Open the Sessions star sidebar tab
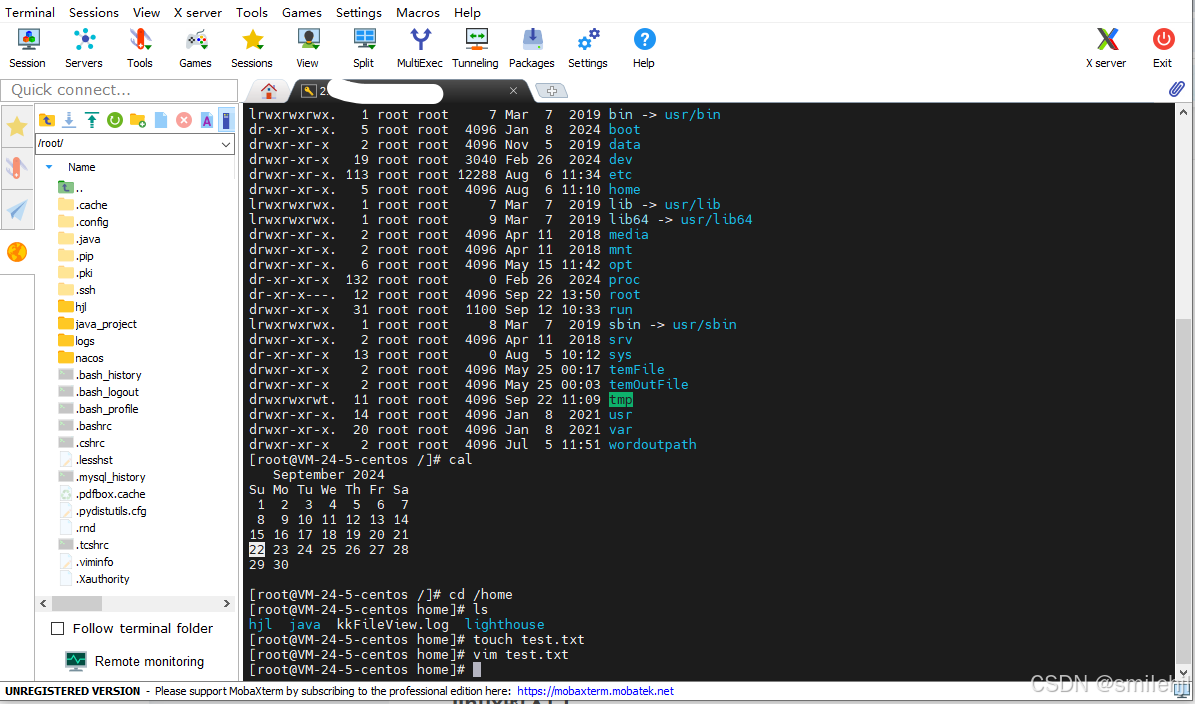Screen dimensions: 1195x704 pos(17,127)
